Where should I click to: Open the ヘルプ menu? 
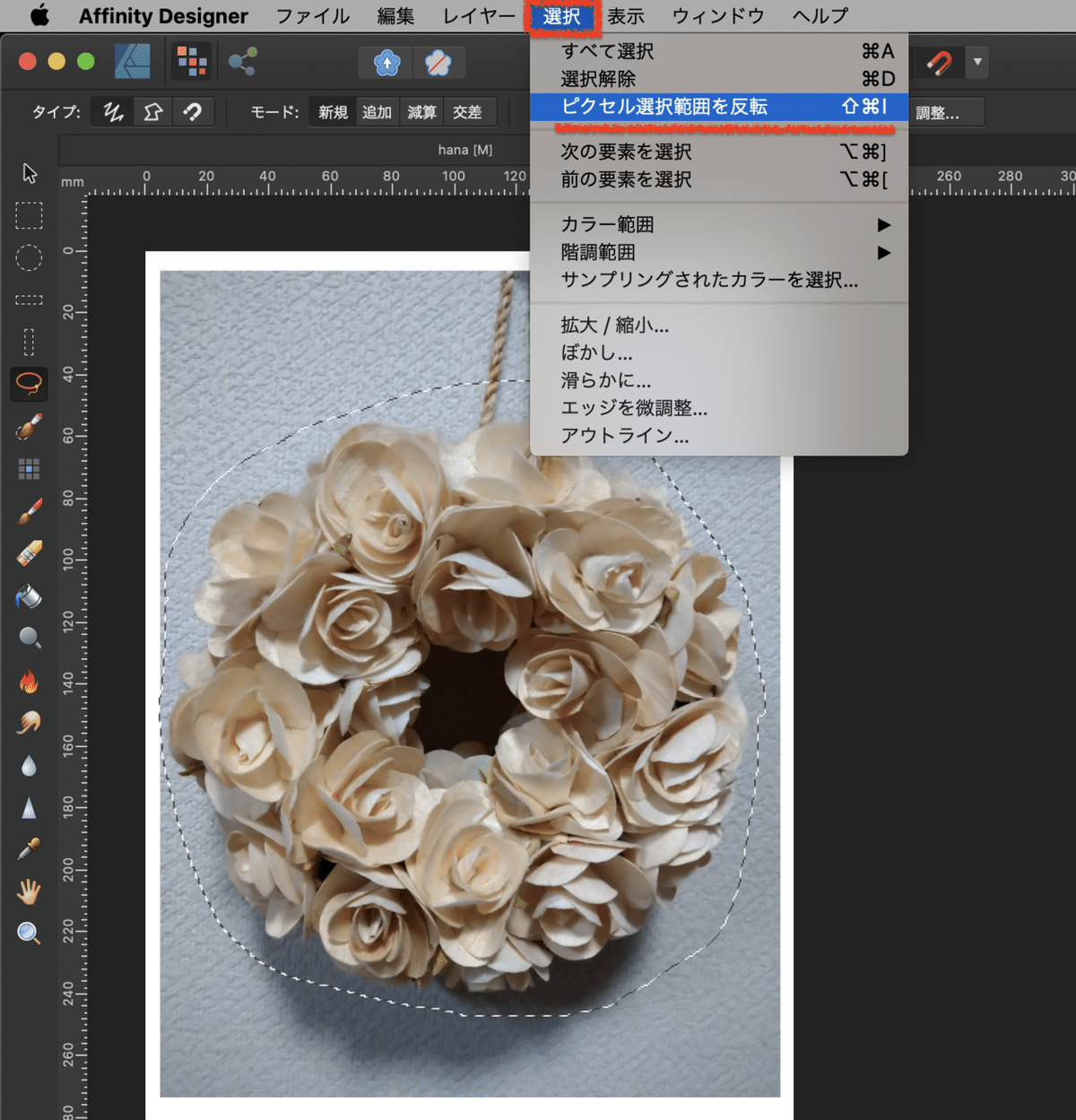(x=820, y=16)
